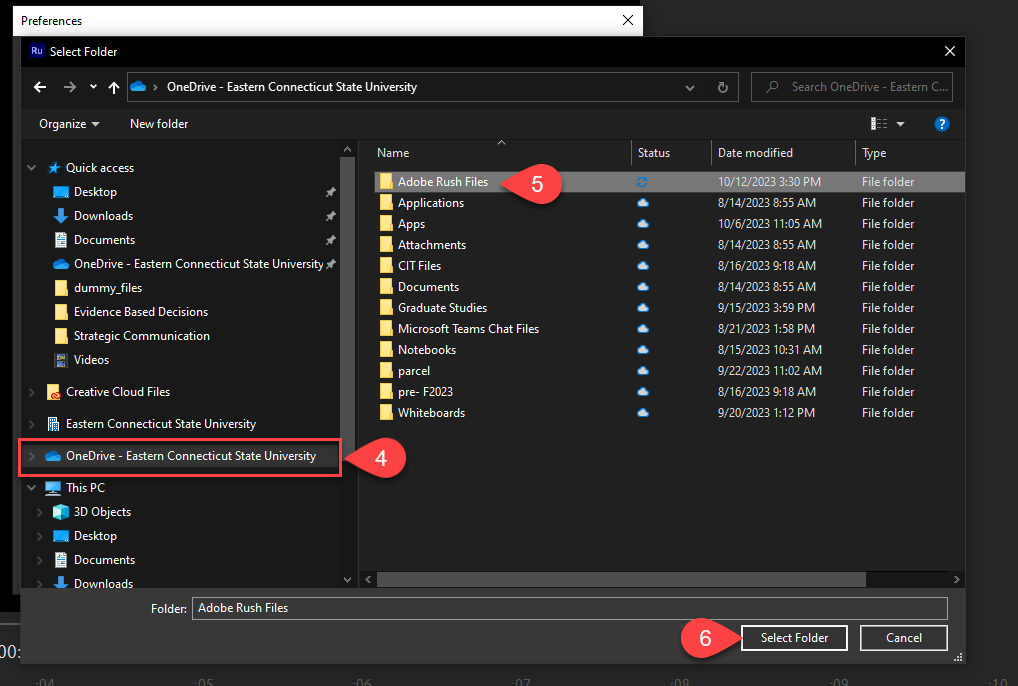
Task: Open the view options dropdown arrow
Action: (x=900, y=124)
